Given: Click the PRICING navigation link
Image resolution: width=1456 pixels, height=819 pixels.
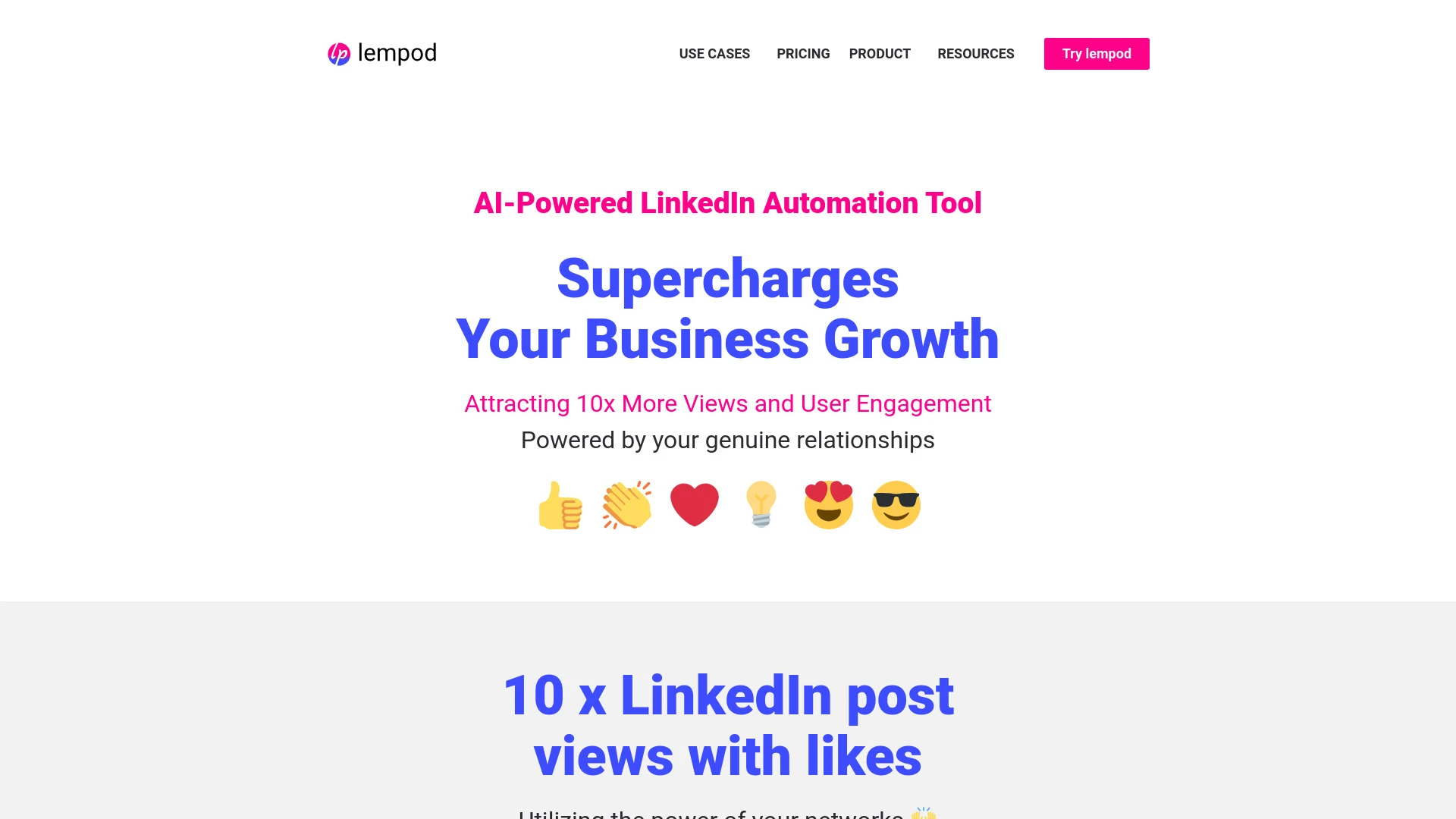Looking at the screenshot, I should (803, 54).
